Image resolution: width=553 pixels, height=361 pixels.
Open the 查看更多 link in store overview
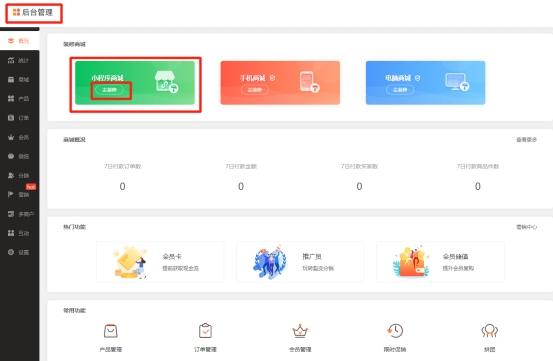(x=526, y=140)
